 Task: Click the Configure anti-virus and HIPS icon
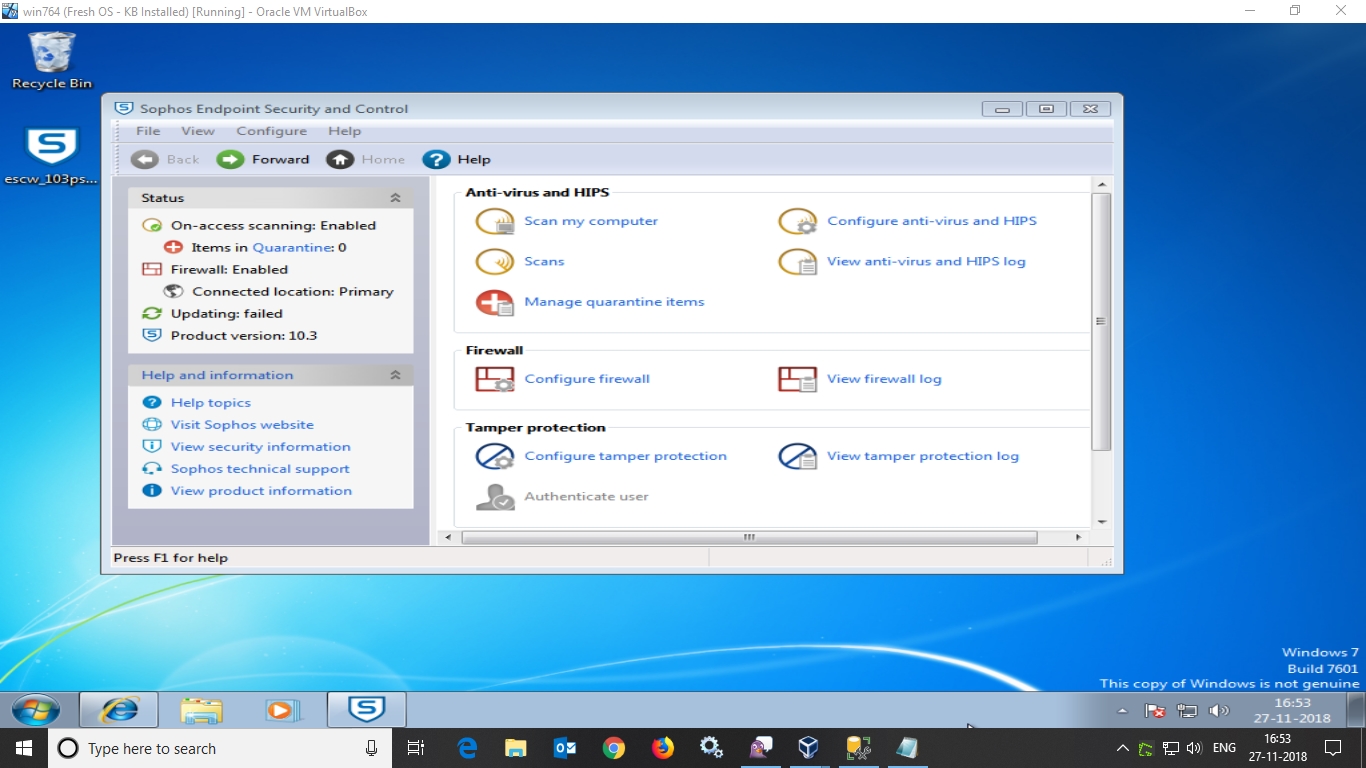tap(798, 222)
